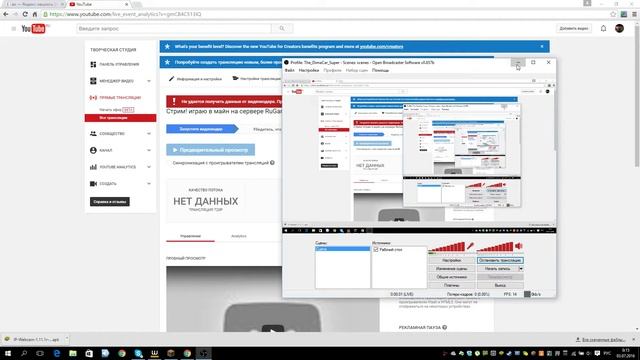Click the search magnifier button on YouTube

282,29
